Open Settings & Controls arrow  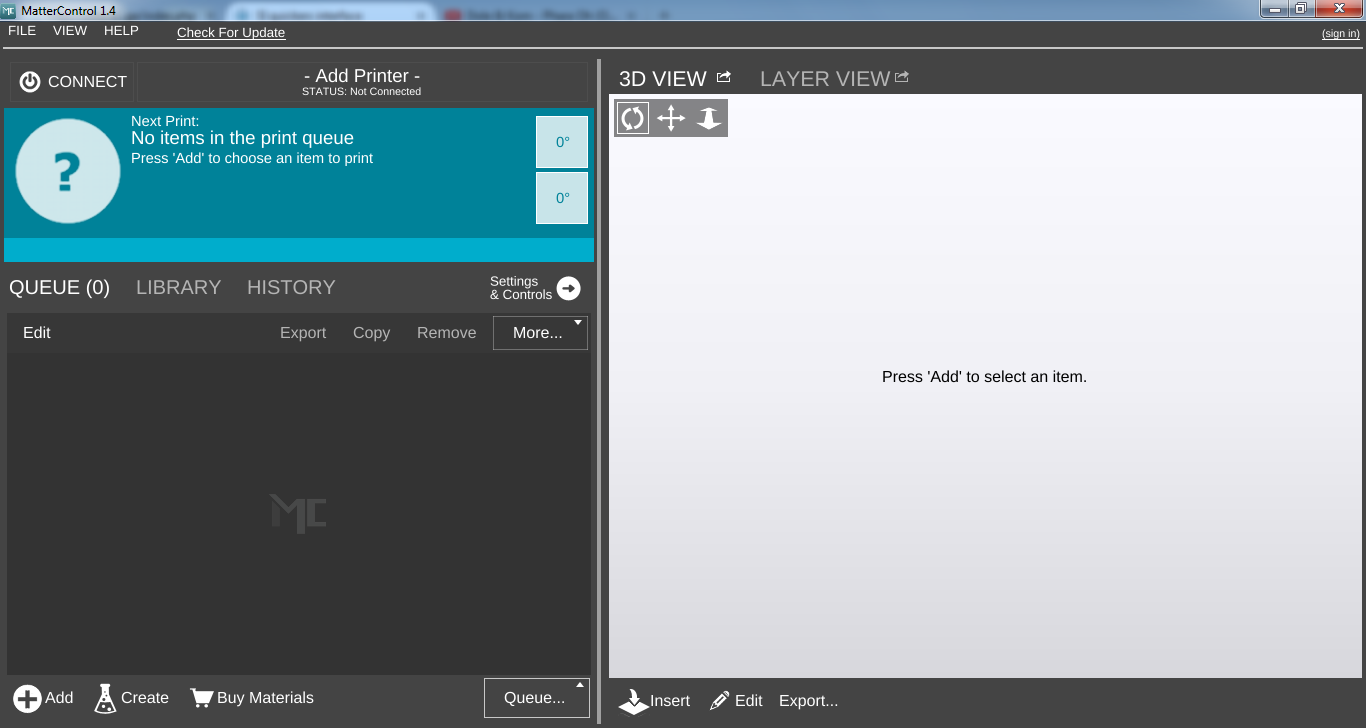click(x=568, y=288)
